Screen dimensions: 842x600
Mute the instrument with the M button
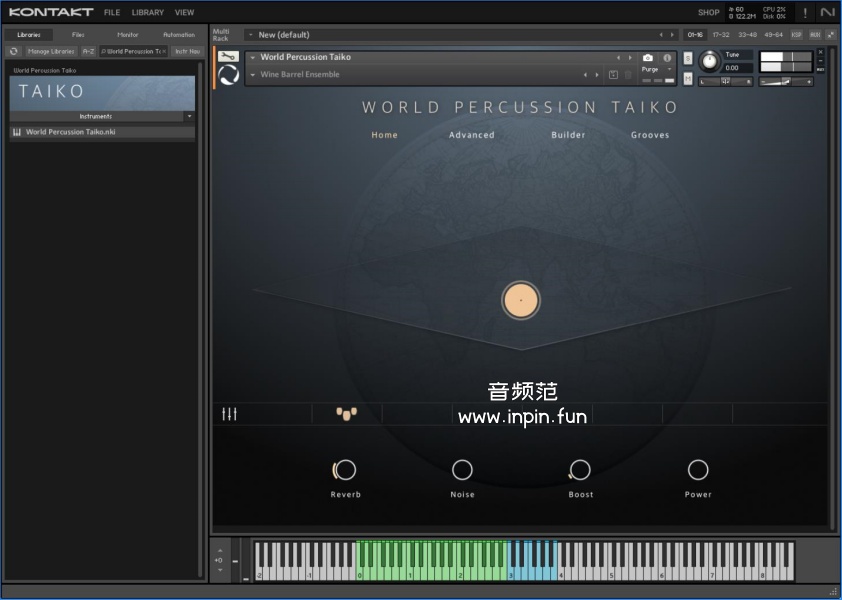click(688, 79)
